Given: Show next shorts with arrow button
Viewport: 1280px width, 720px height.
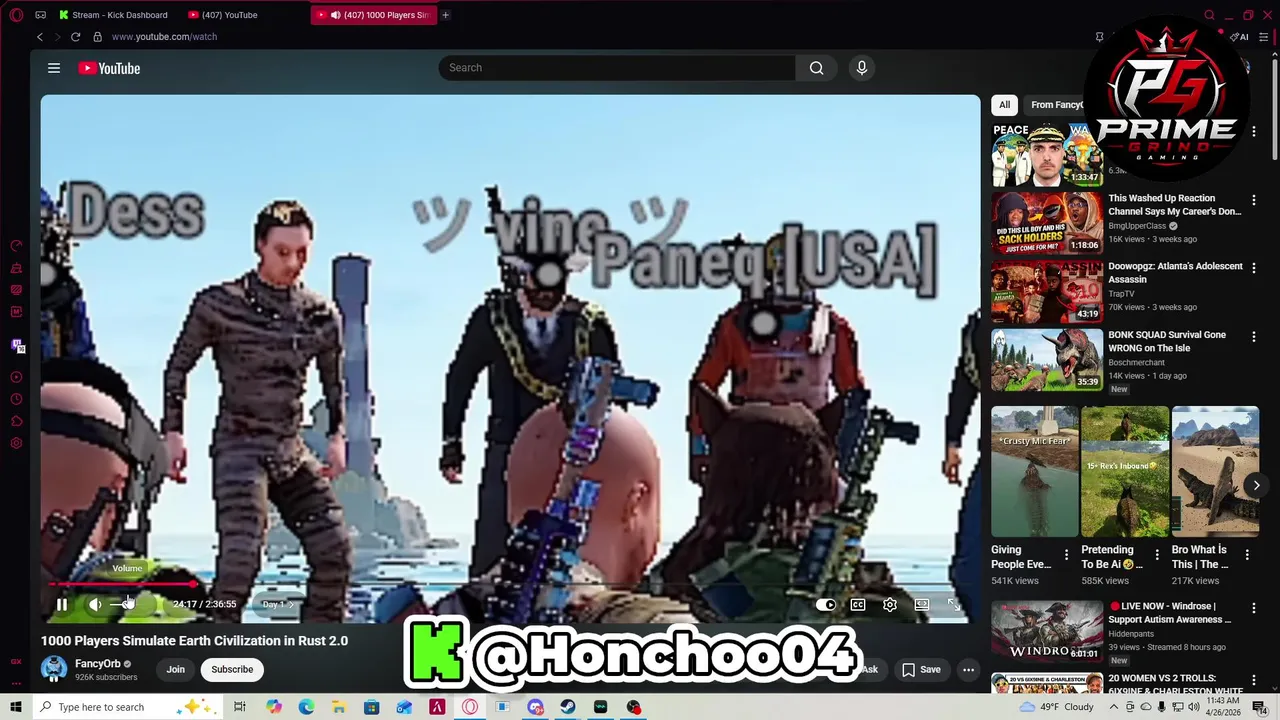Looking at the screenshot, I should (x=1256, y=485).
